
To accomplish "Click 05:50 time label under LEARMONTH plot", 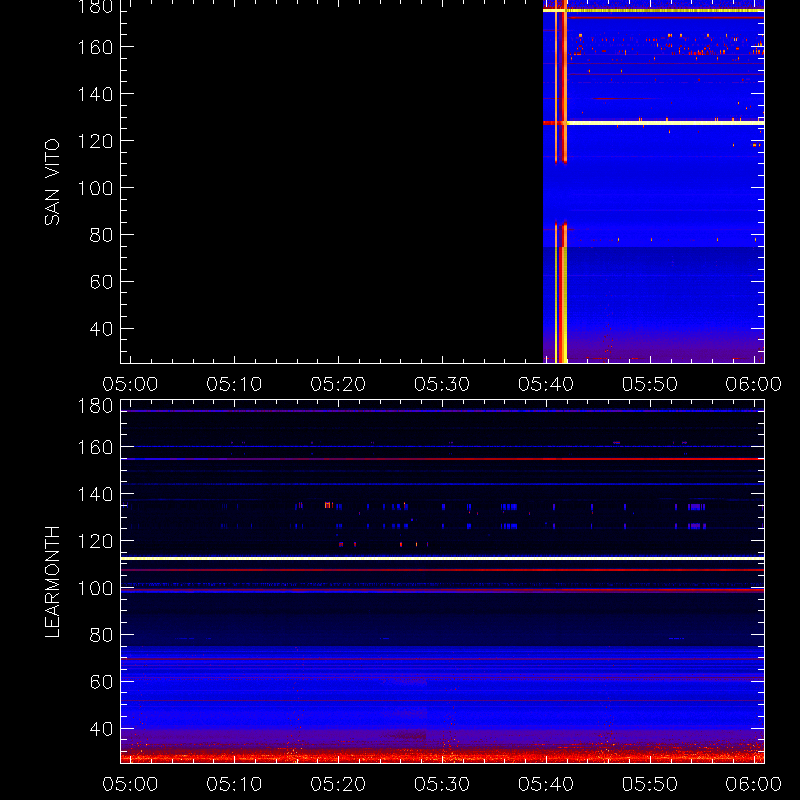I will coord(649,784).
